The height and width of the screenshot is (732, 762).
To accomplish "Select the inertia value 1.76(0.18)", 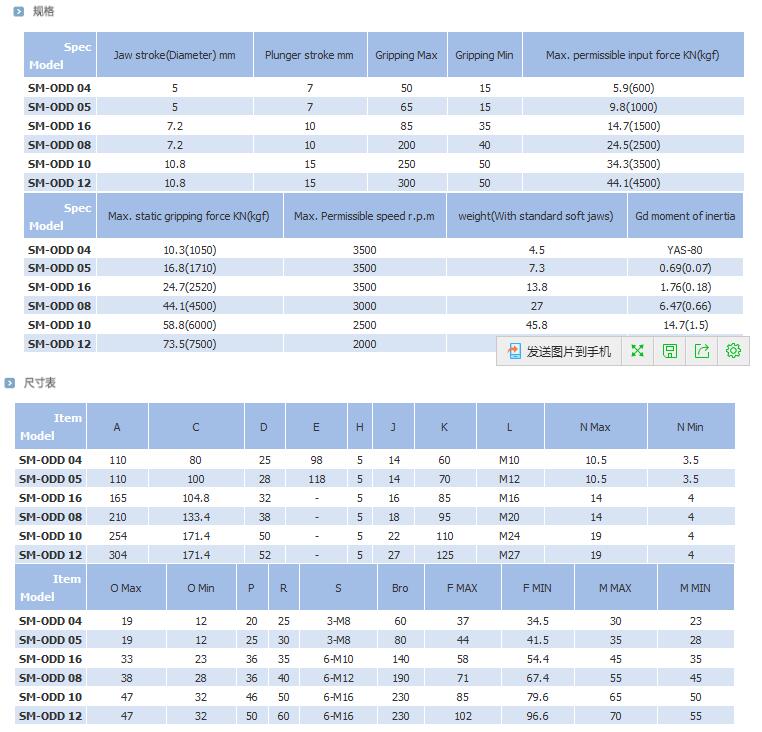I will [x=686, y=287].
